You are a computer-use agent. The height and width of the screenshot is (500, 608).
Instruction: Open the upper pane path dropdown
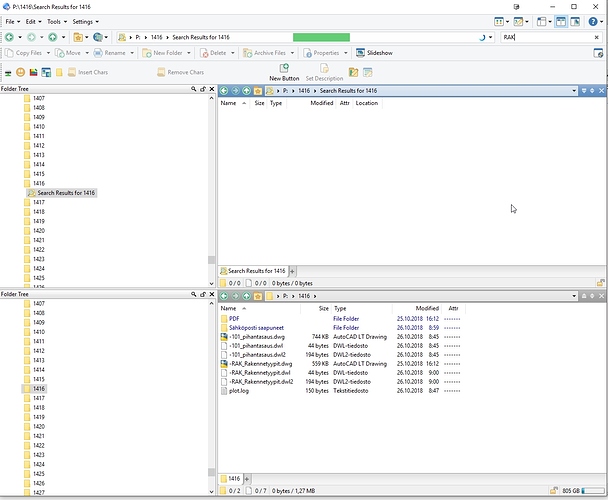pyautogui.click(x=574, y=91)
